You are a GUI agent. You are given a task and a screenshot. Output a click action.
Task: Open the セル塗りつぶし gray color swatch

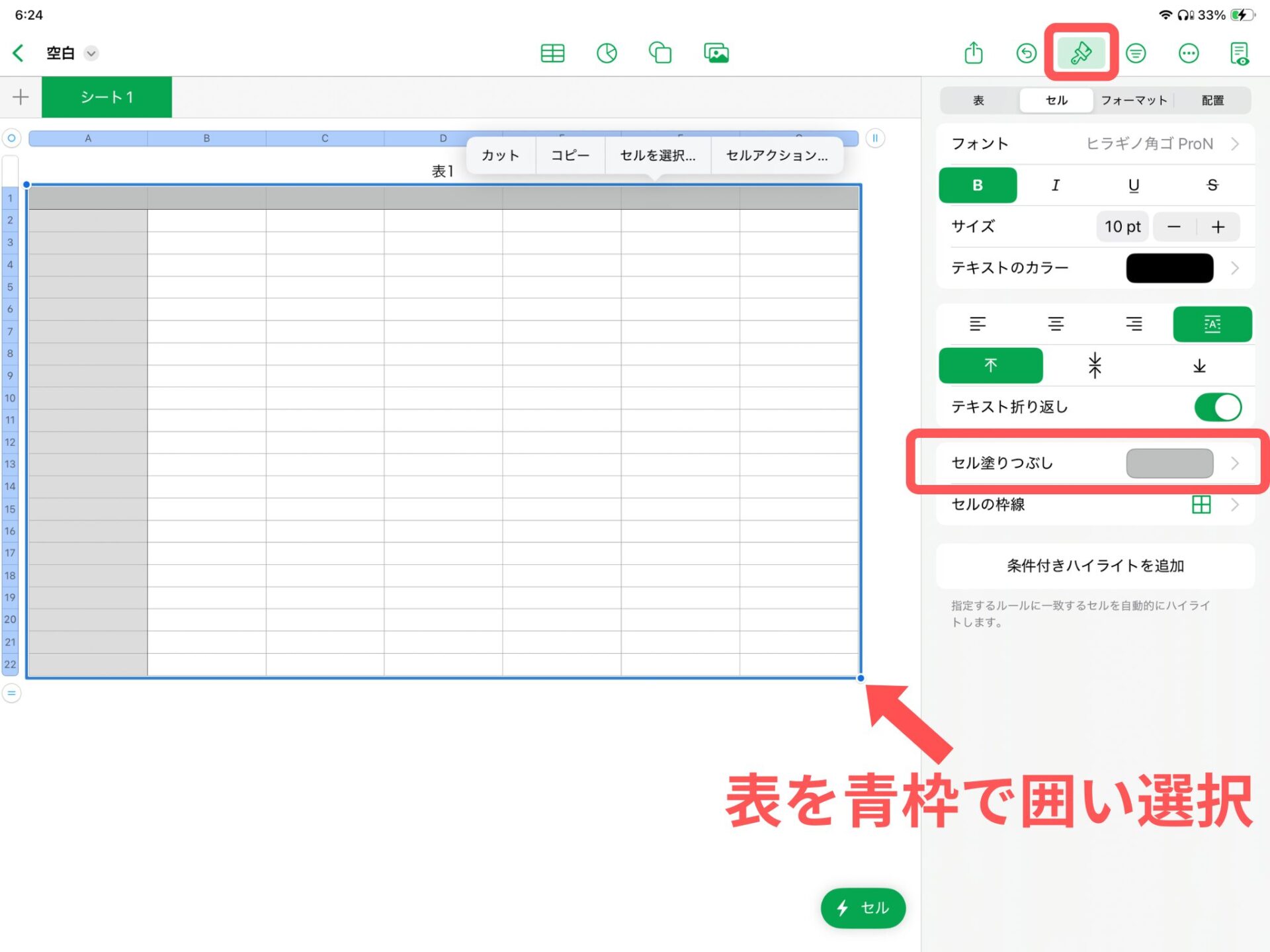1169,463
